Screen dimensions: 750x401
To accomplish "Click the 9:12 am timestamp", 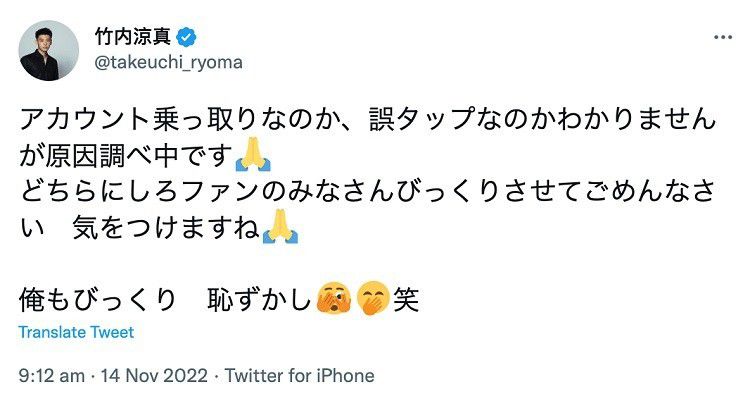I will pyautogui.click(x=50, y=376).
